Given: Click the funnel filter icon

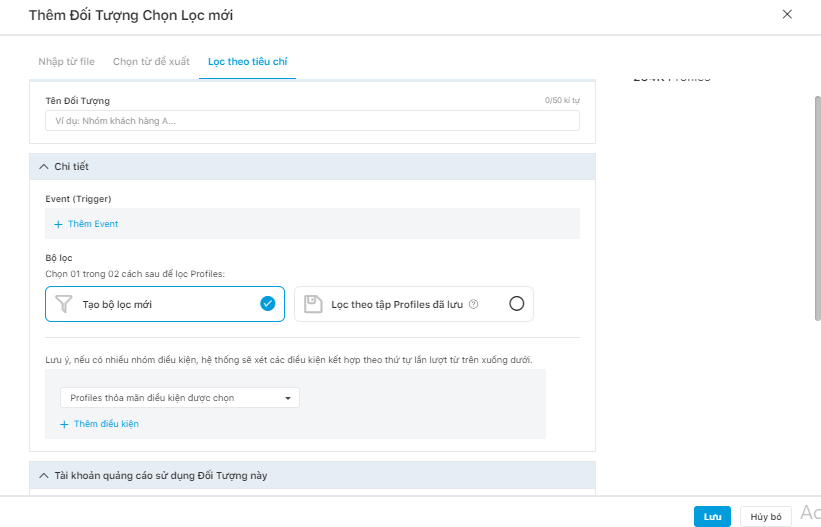Looking at the screenshot, I should 64,304.
